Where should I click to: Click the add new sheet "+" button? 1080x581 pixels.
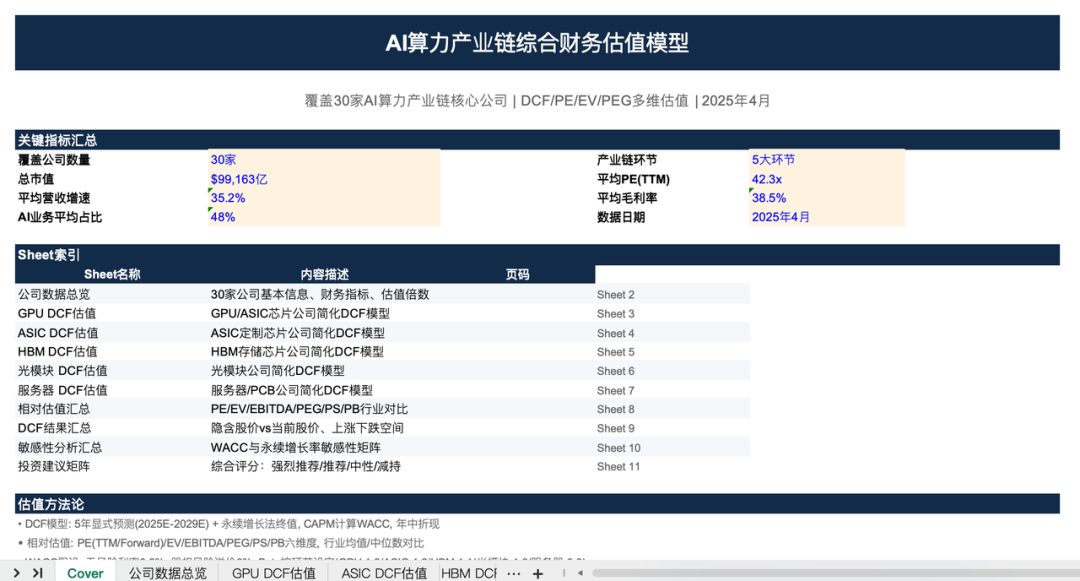[538, 574]
